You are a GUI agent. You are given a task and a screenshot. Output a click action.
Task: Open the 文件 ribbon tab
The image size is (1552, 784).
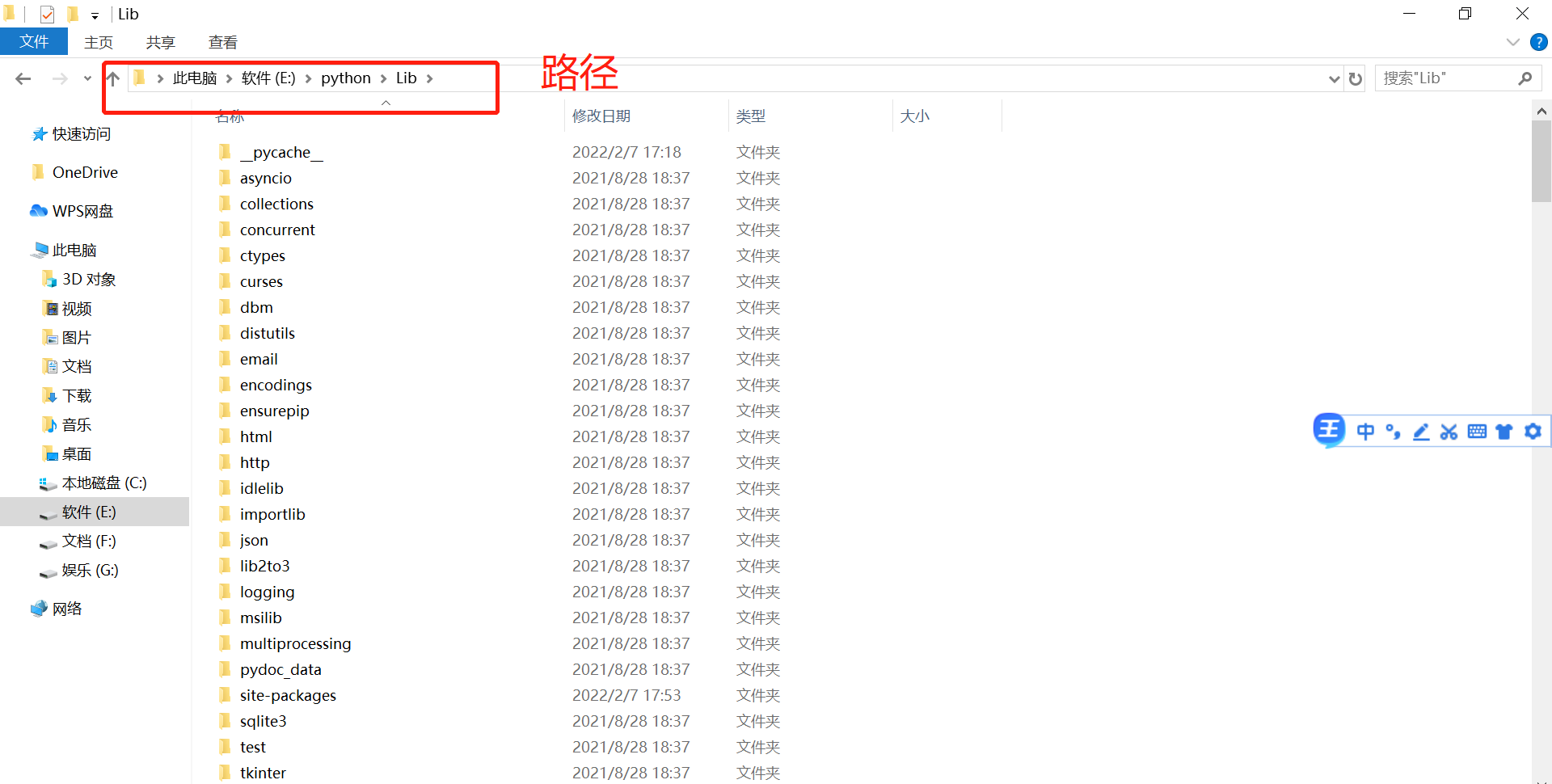(34, 42)
